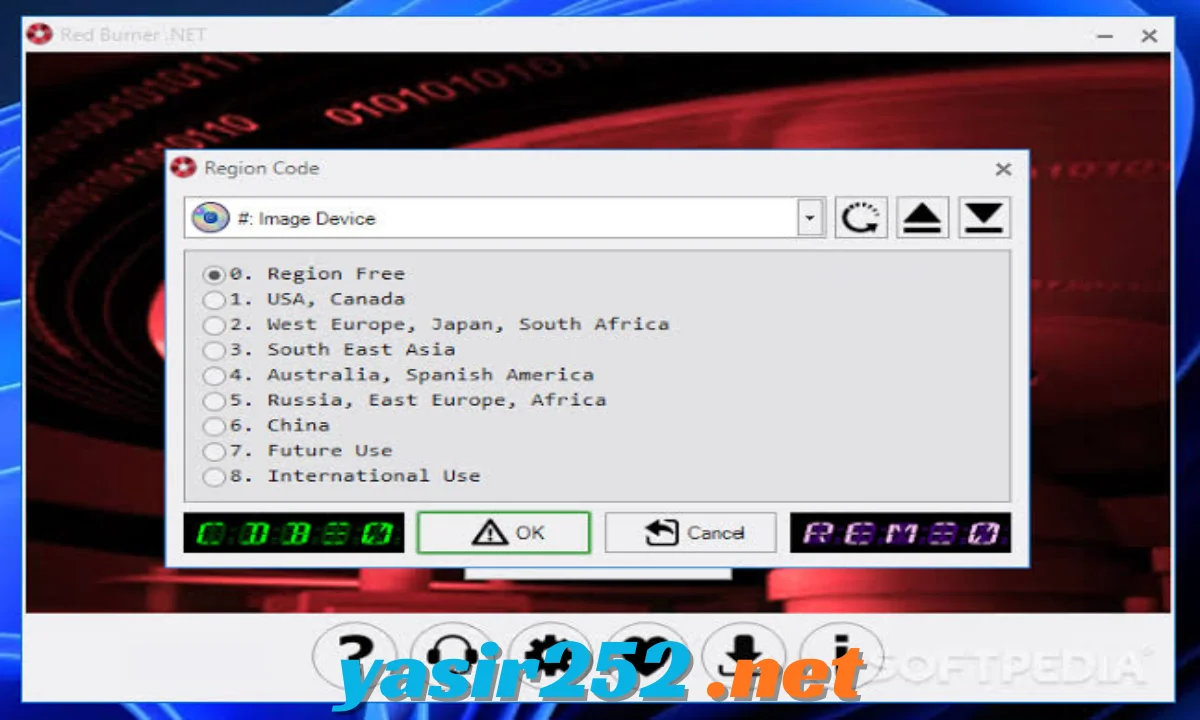Confirm with the OK button
This screenshot has width=1200, height=720.
point(504,533)
